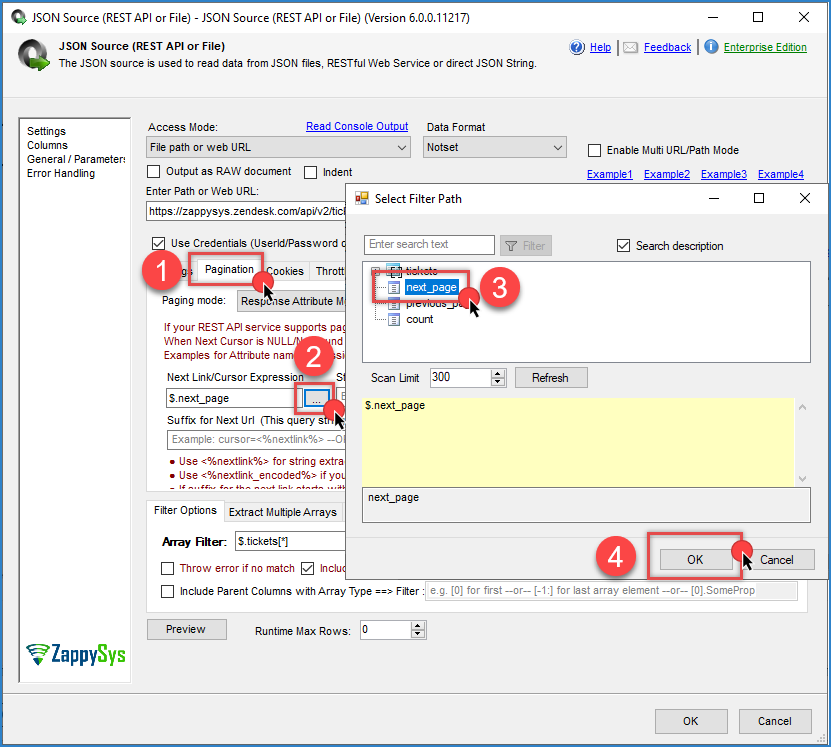Check Output as RAW document
Image resolution: width=831 pixels, height=747 pixels.
pos(154,172)
